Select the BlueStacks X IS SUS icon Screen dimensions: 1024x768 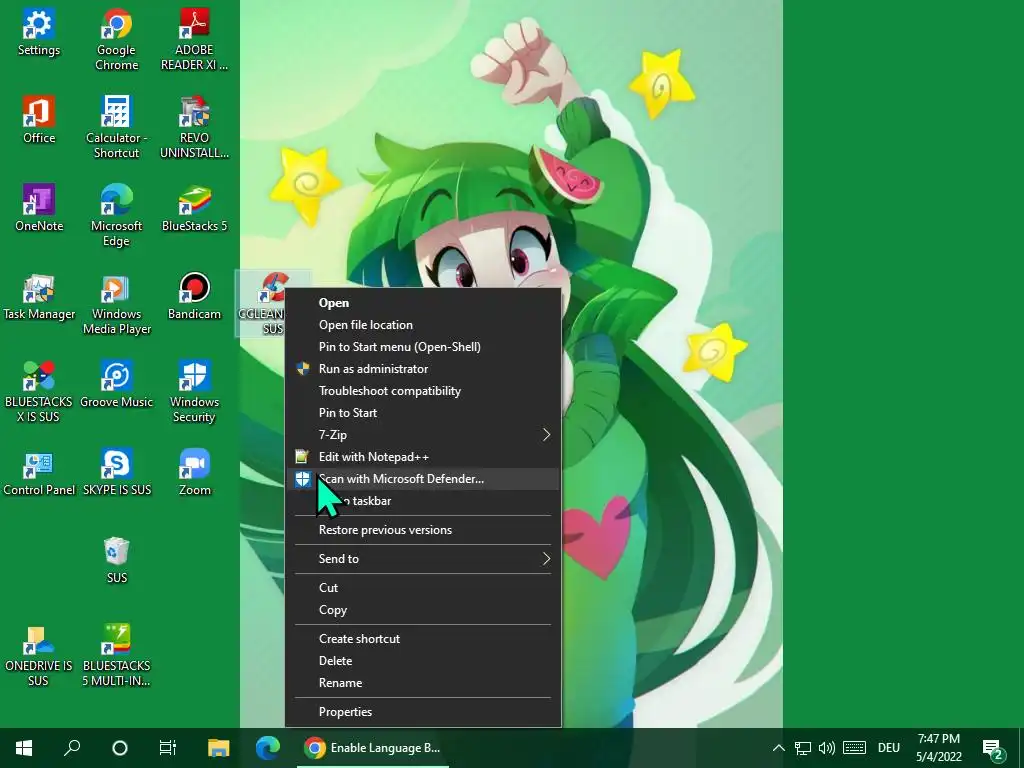tap(39, 392)
